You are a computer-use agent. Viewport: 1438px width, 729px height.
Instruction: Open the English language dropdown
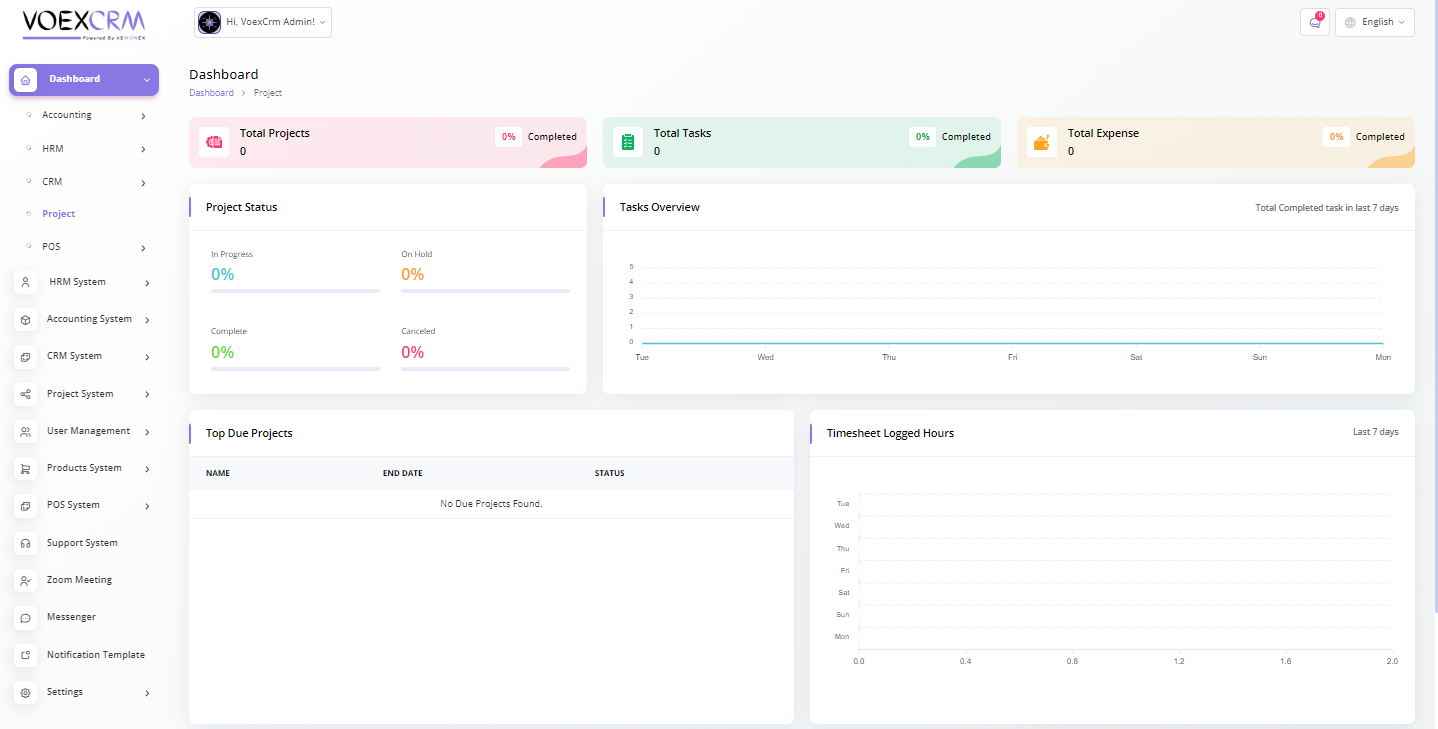[1375, 22]
